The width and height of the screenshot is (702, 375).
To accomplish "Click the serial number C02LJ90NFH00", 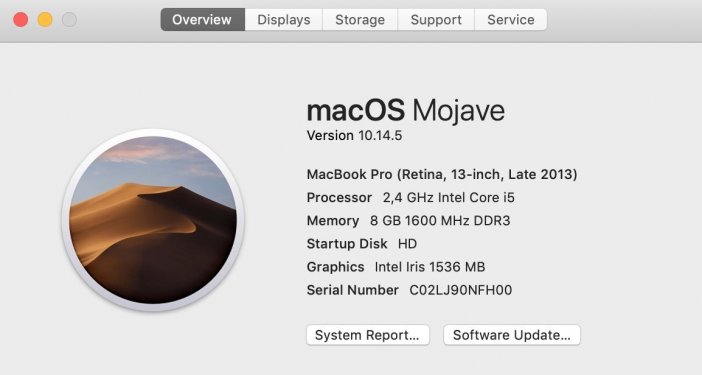I will coord(461,290).
